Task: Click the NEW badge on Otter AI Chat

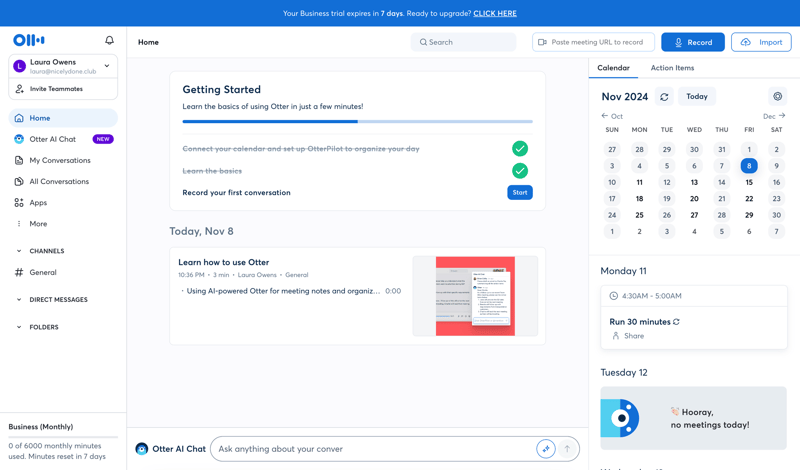Action: click(x=103, y=139)
